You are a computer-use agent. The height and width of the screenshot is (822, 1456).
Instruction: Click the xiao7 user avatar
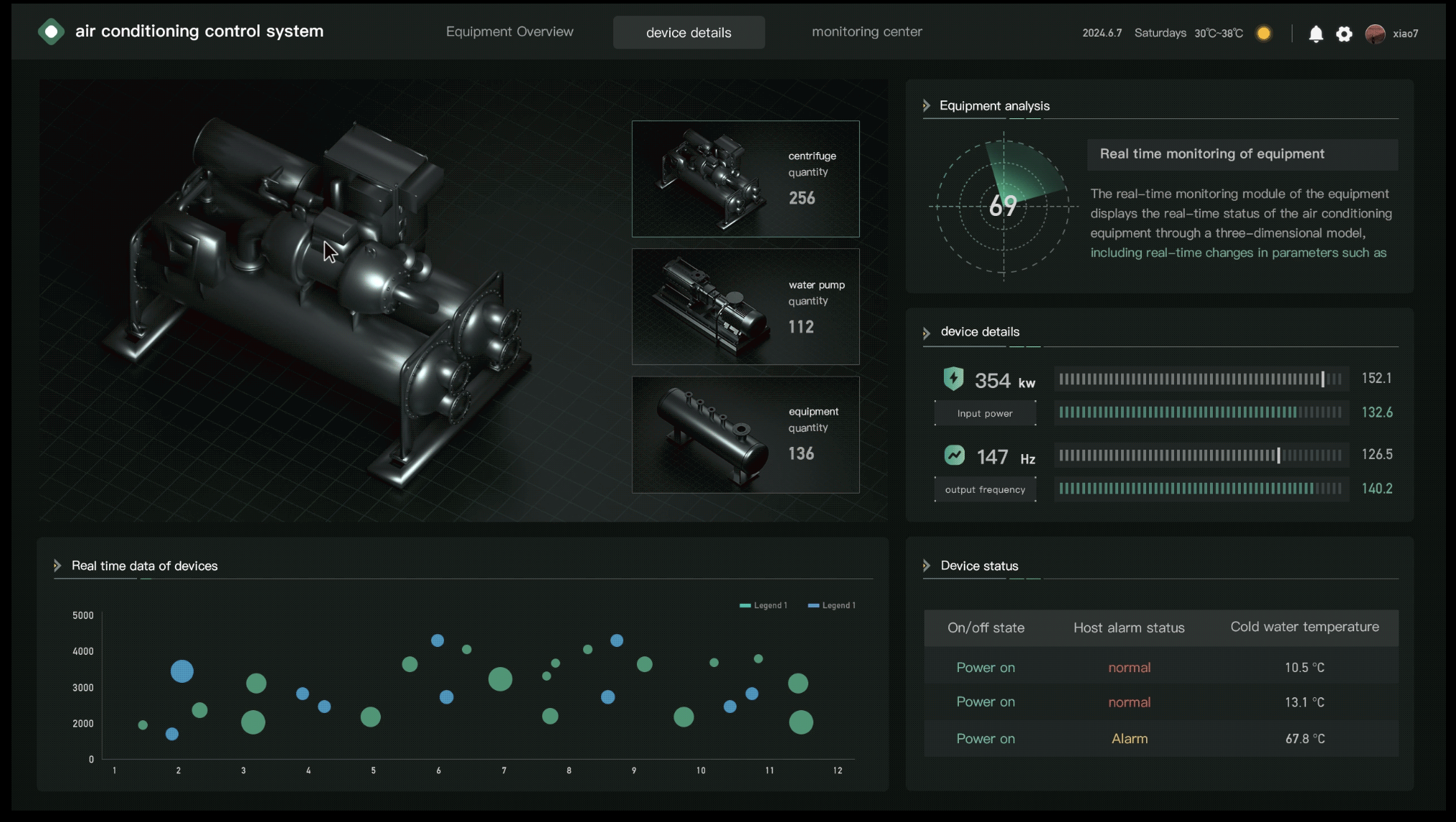pyautogui.click(x=1374, y=34)
